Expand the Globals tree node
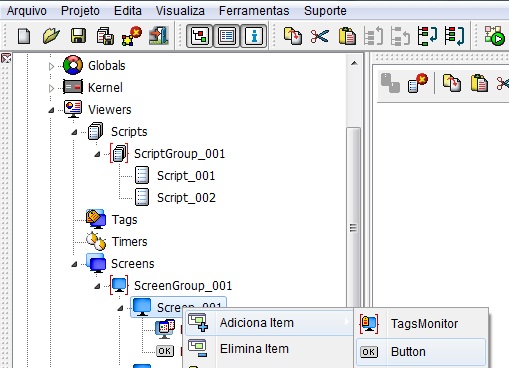Image resolution: width=509 pixels, height=368 pixels. tap(51, 66)
